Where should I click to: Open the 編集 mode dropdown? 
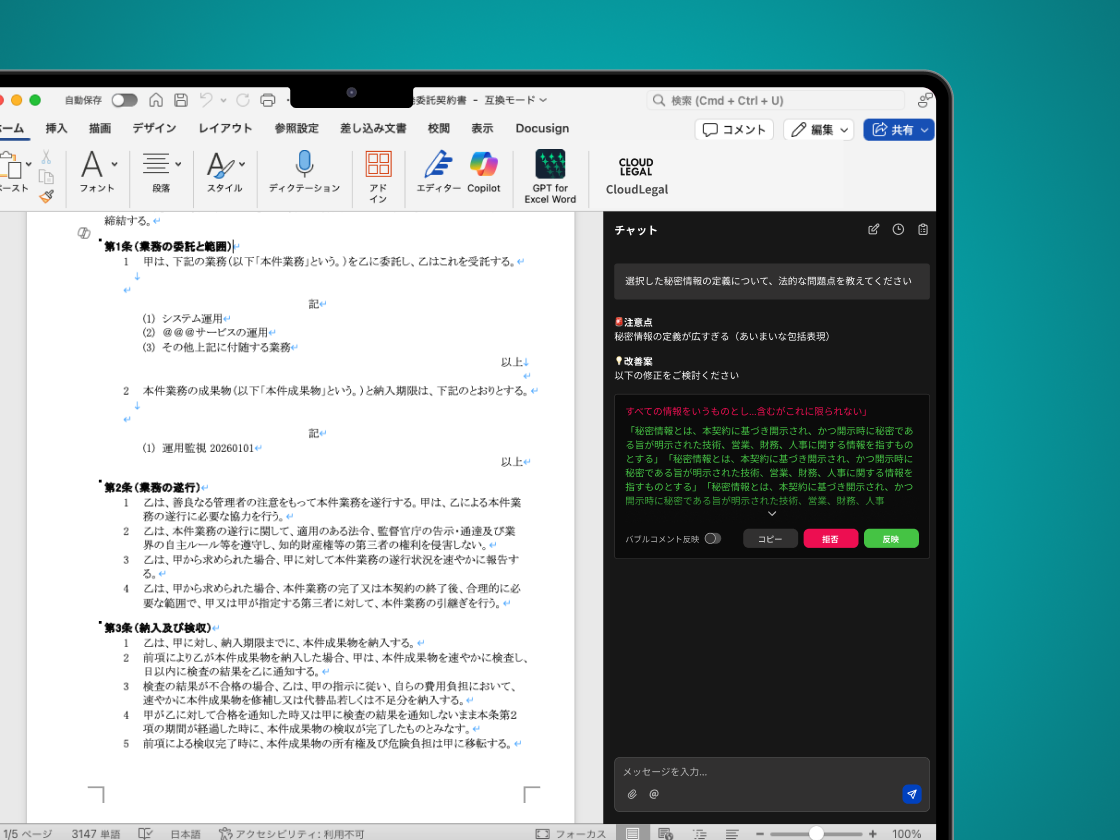point(818,130)
